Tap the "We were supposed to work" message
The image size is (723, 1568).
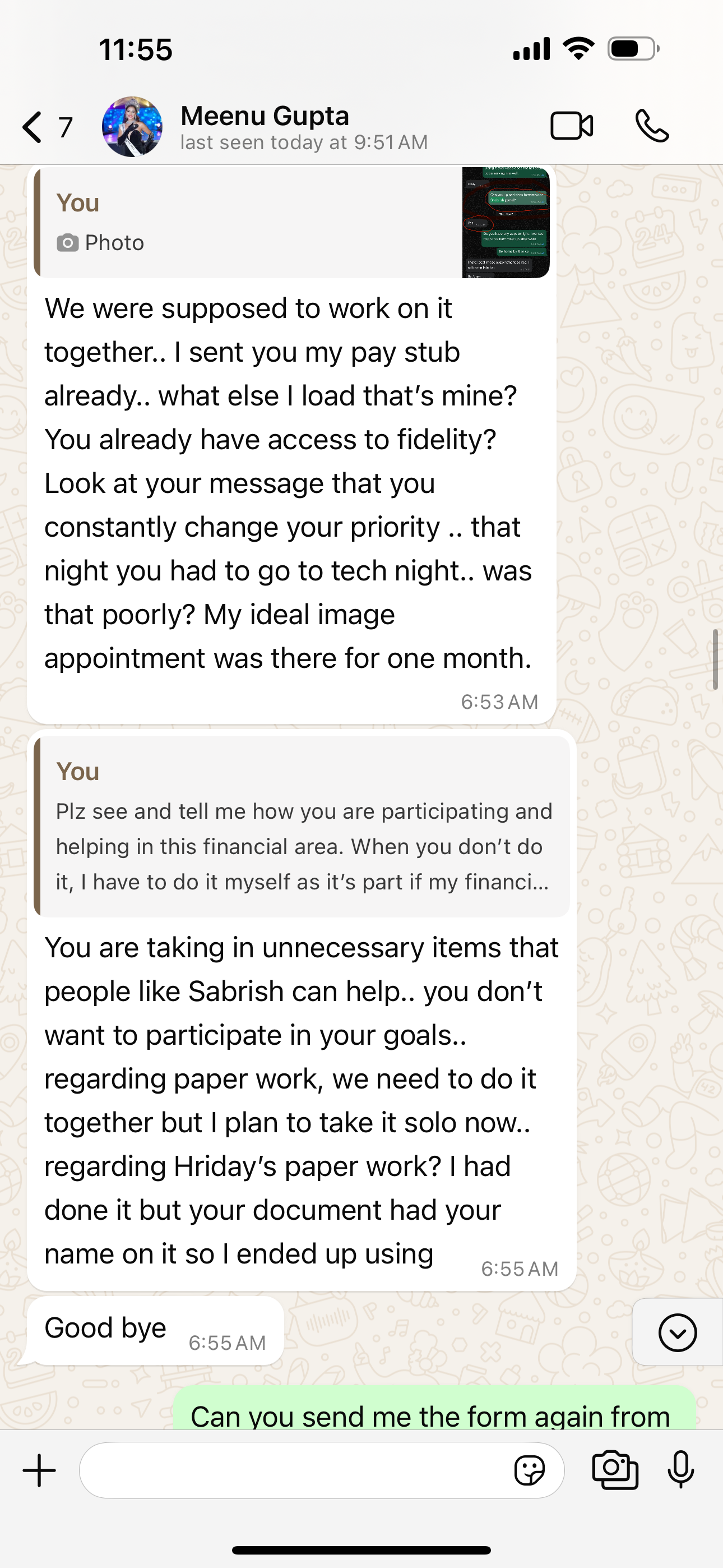tap(288, 483)
